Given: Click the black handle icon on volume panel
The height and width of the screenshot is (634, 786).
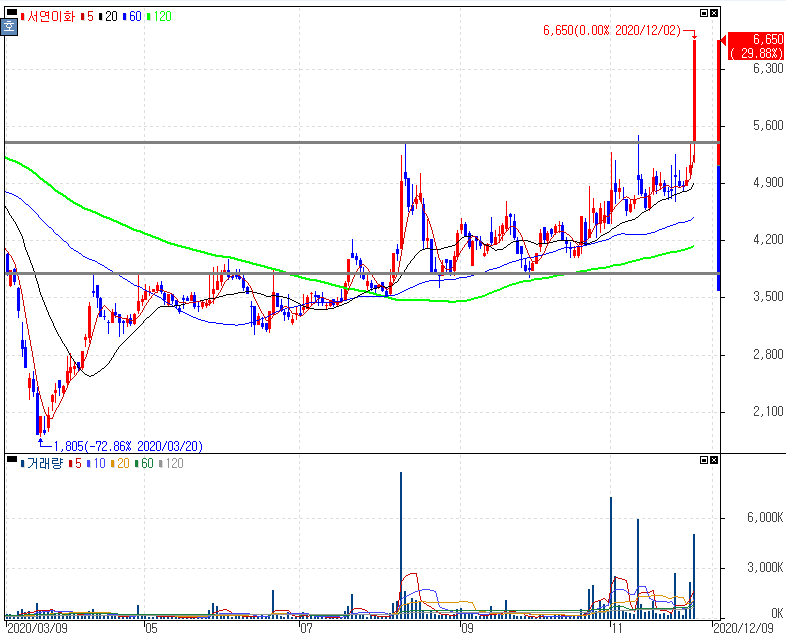Looking at the screenshot, I should click(x=11, y=458).
